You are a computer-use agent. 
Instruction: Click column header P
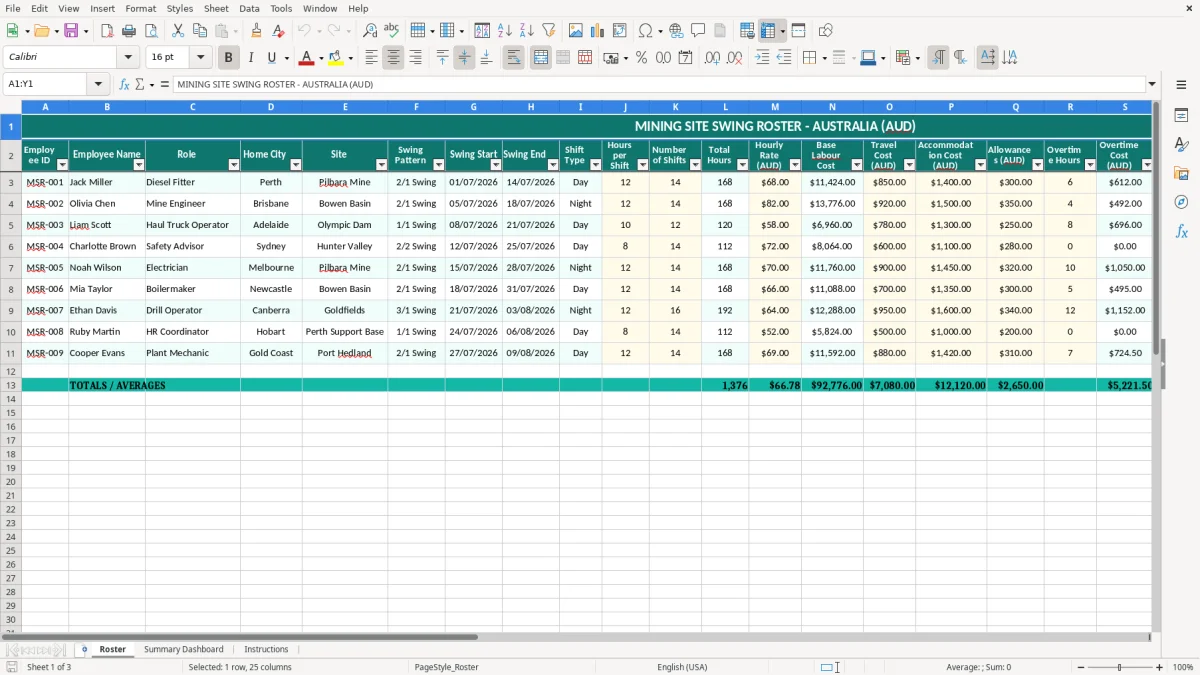point(951,107)
